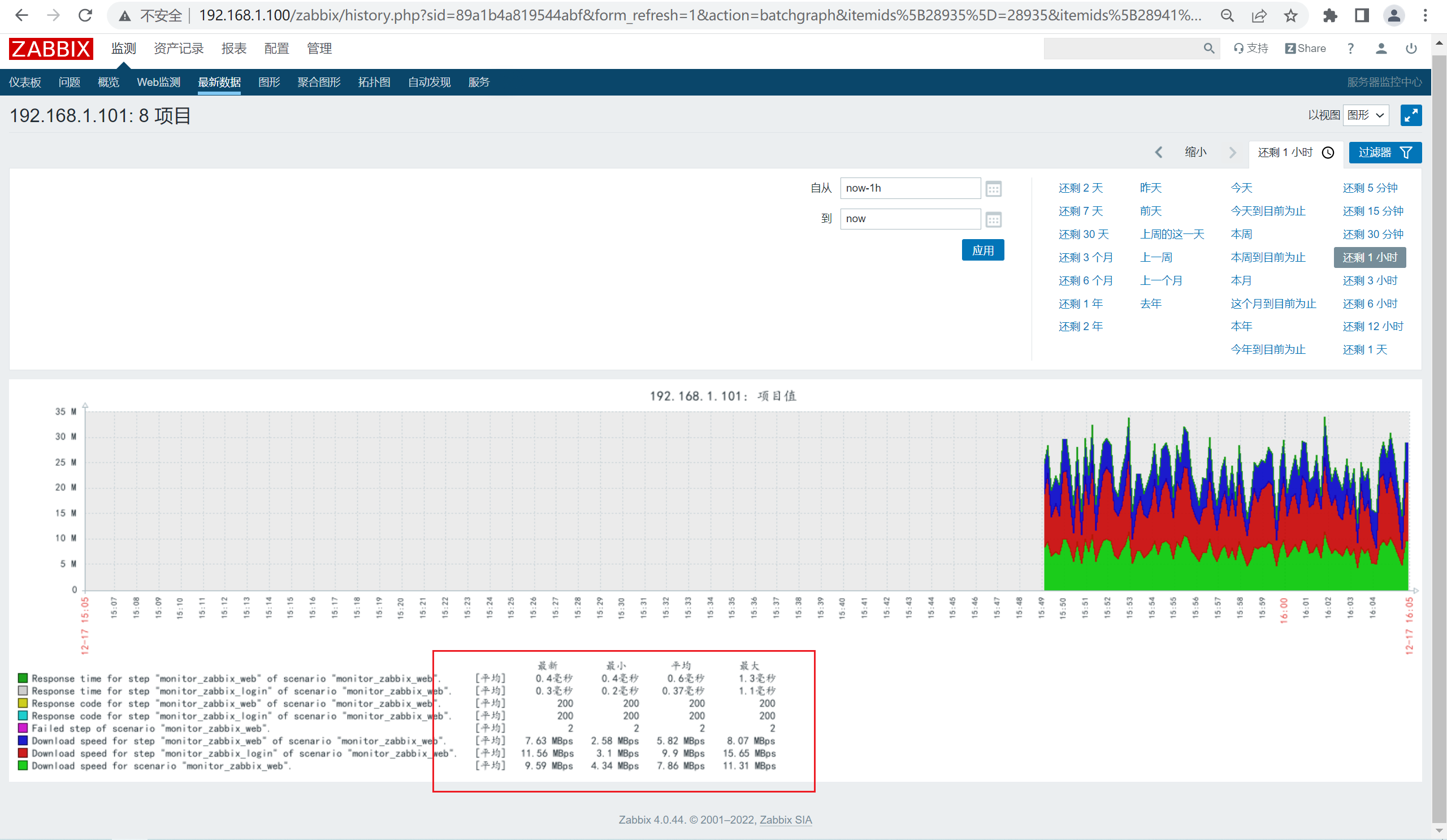Open the help question mark icon
The image size is (1447, 840).
(x=1350, y=49)
